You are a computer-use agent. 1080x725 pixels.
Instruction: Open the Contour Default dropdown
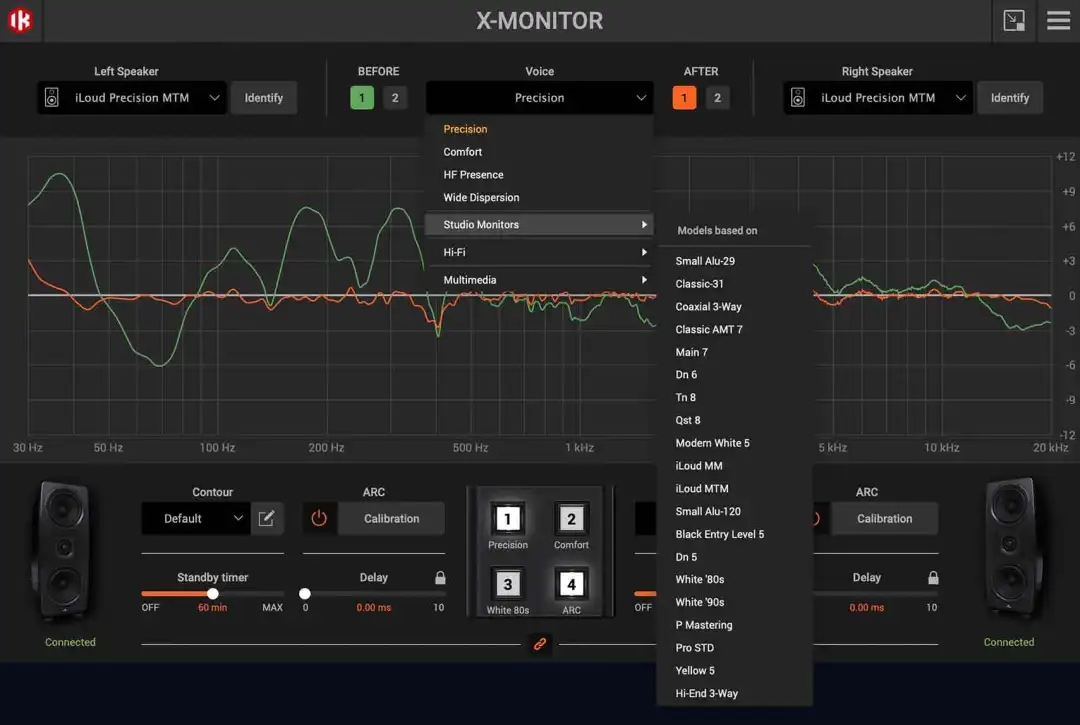coord(196,518)
